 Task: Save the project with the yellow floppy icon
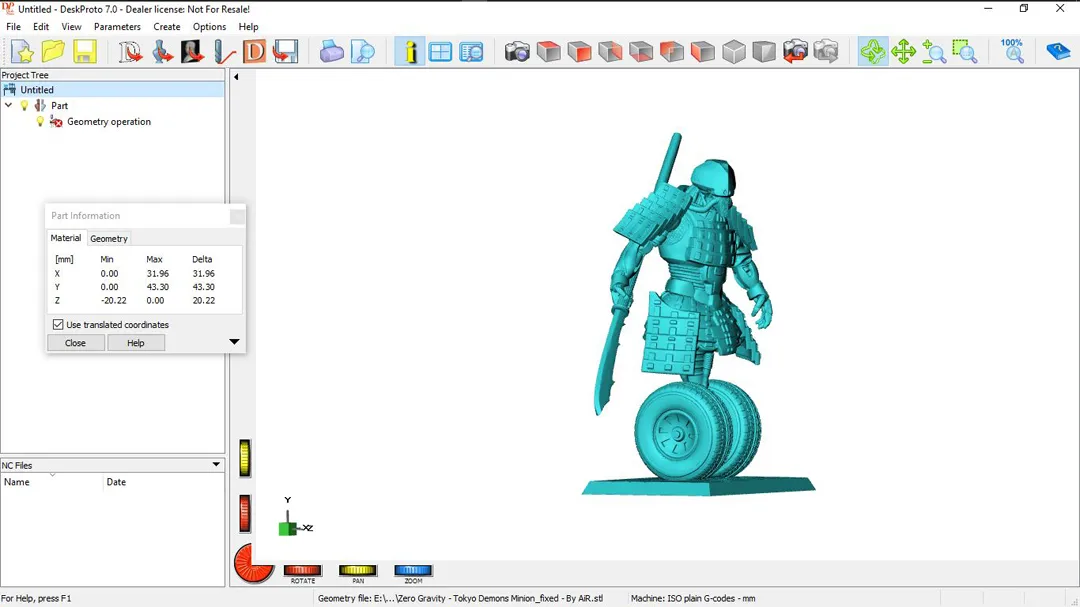point(84,52)
